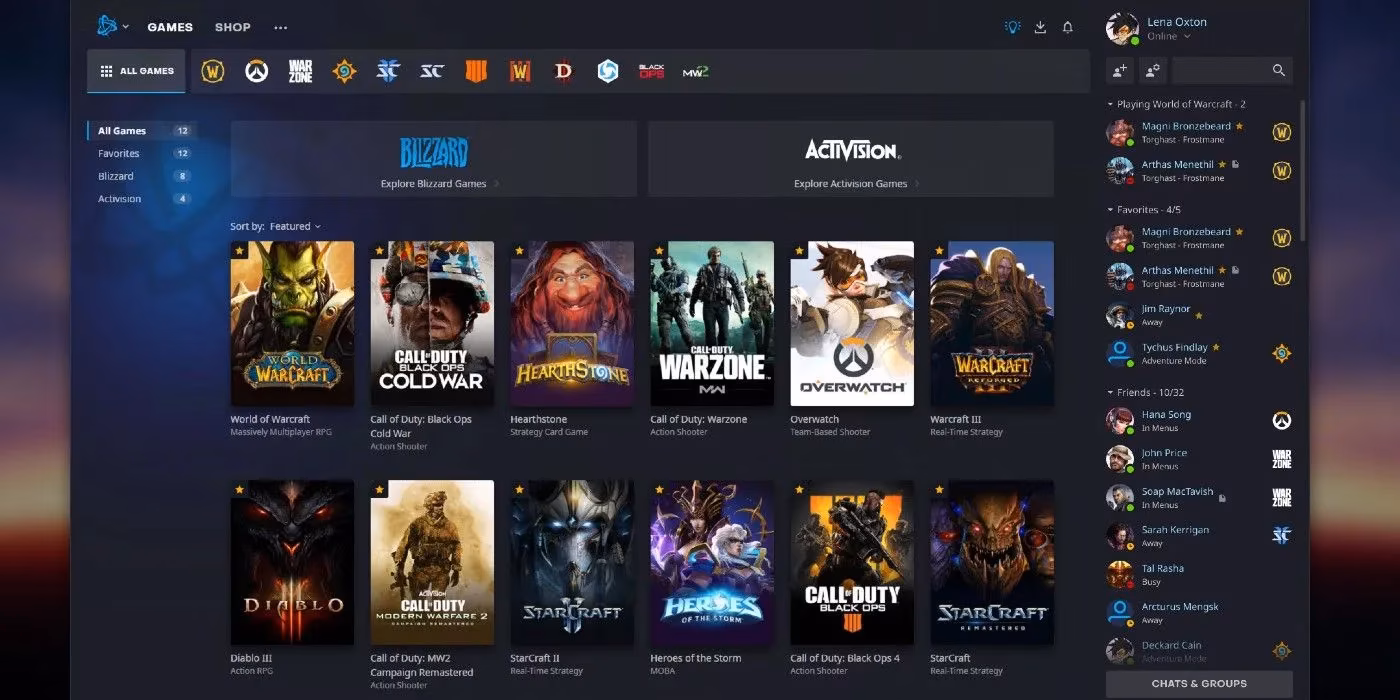The height and width of the screenshot is (700, 1400).
Task: Select the MW2 icon in the game bar
Action: click(695, 71)
